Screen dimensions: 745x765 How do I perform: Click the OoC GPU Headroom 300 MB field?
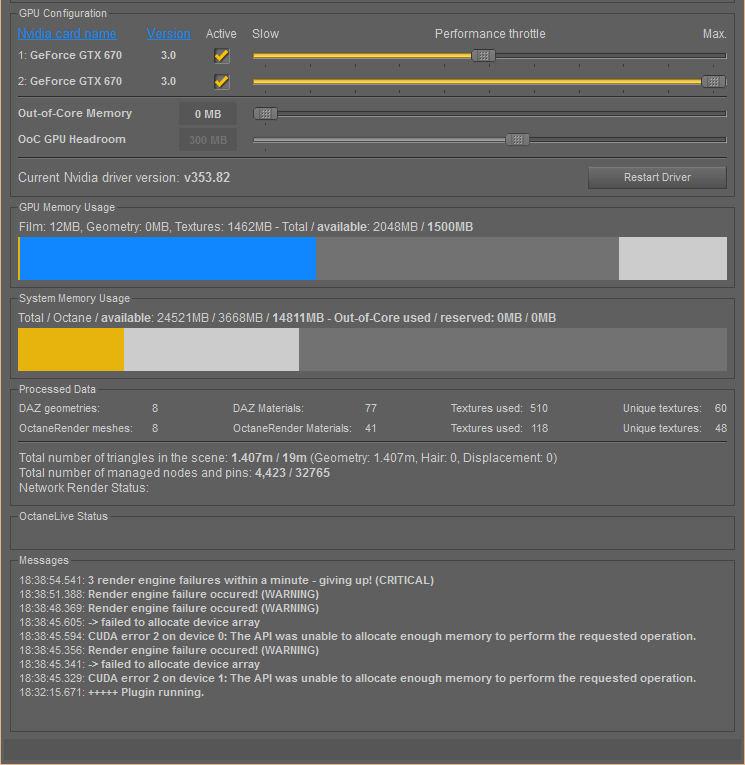[208, 140]
